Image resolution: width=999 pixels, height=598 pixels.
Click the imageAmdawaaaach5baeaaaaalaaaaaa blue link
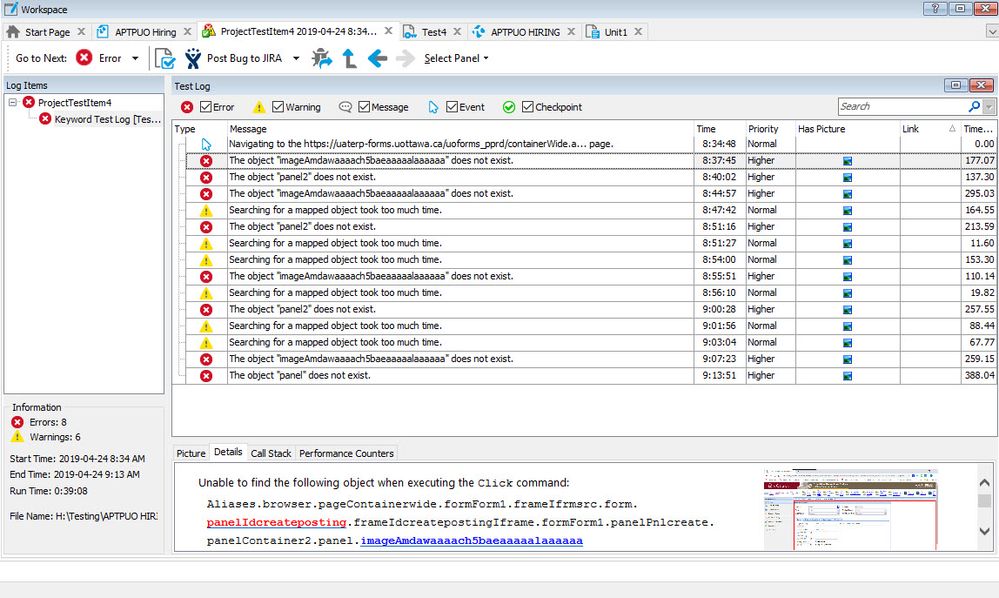point(471,541)
